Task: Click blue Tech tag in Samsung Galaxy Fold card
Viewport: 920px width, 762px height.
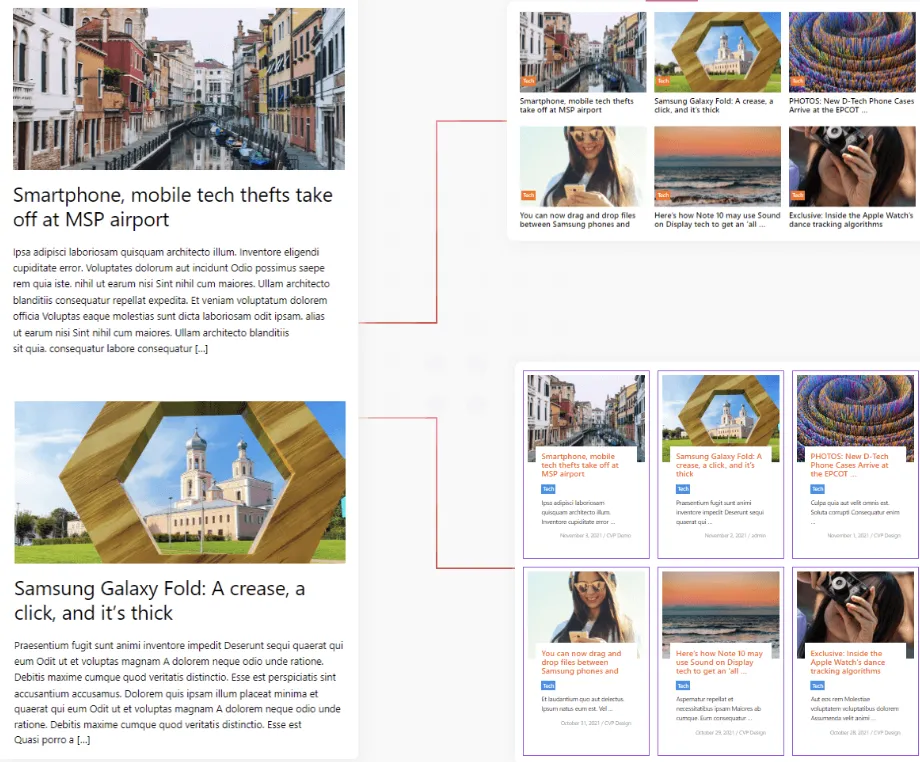Action: 683,489
